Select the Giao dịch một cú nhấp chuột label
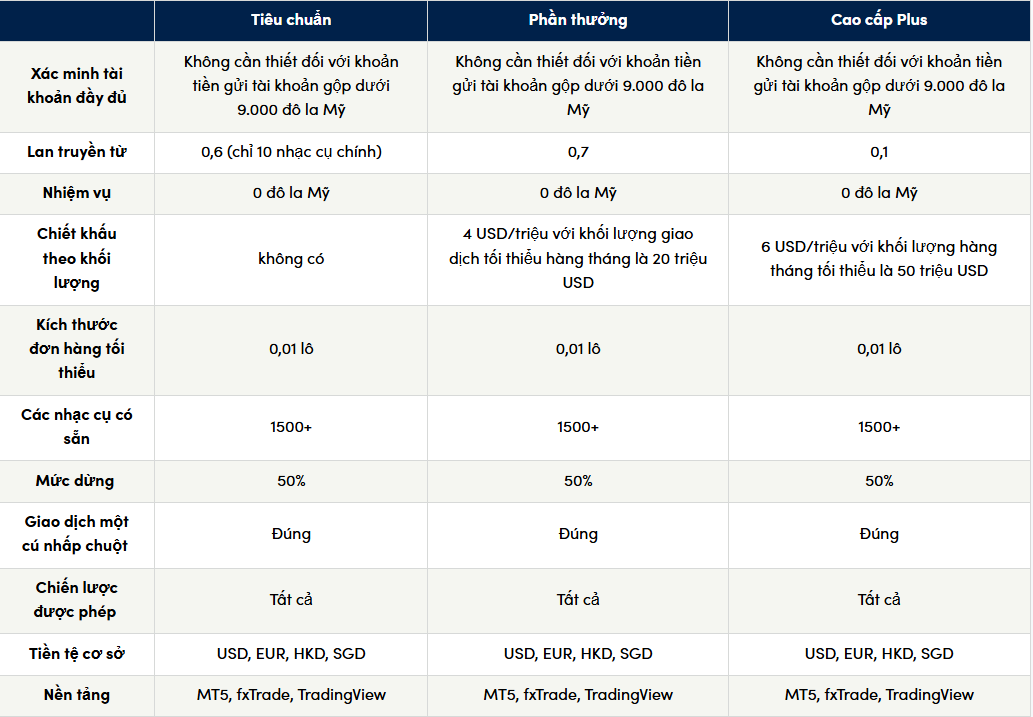 click(x=77, y=534)
